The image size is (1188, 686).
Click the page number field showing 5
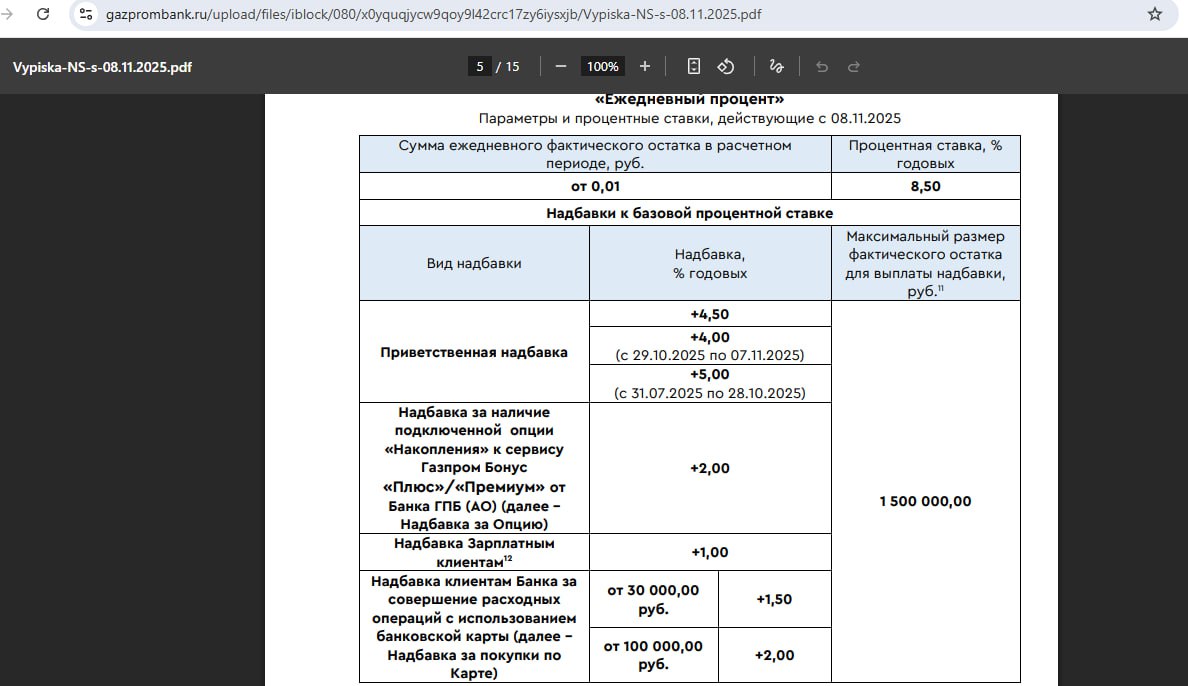click(480, 67)
